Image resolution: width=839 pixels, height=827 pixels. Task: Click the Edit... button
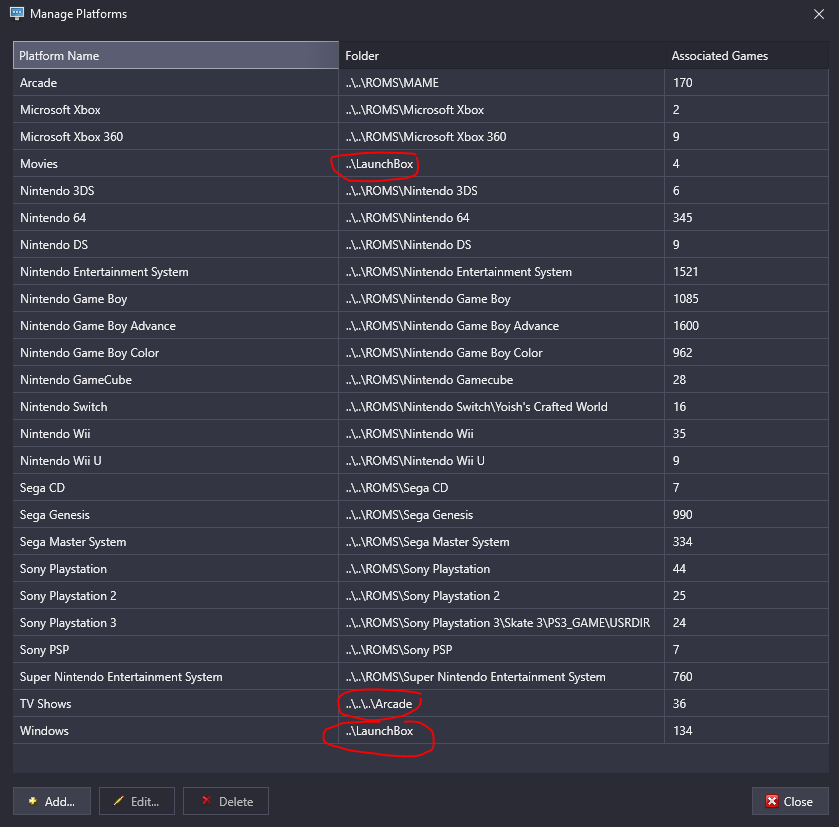tap(136, 801)
